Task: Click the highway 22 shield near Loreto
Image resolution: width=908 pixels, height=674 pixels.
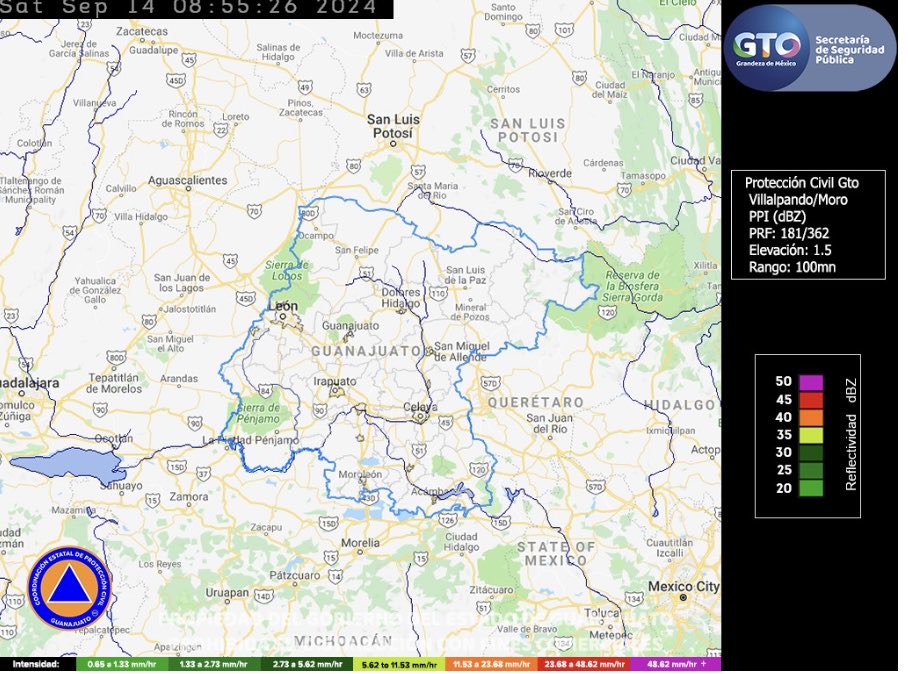Action: (221, 131)
